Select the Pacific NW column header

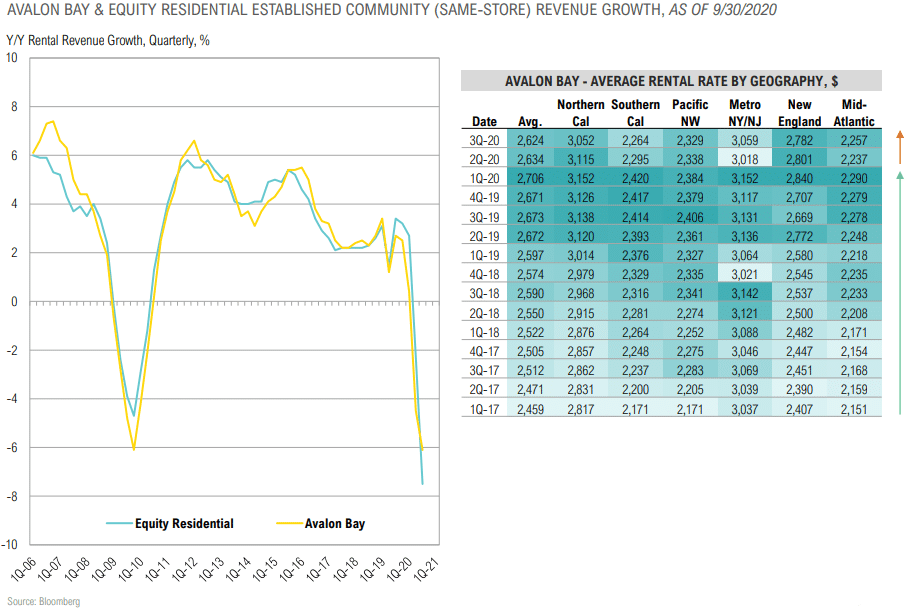click(x=690, y=113)
